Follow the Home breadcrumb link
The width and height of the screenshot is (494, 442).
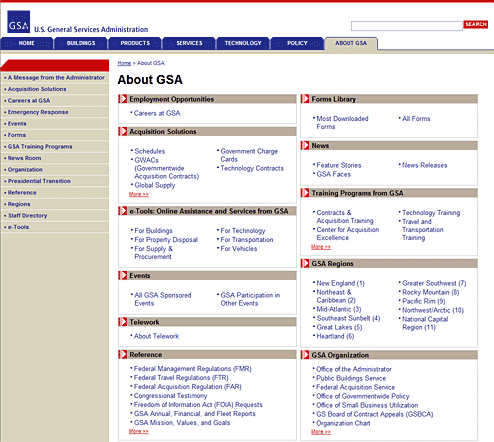124,63
